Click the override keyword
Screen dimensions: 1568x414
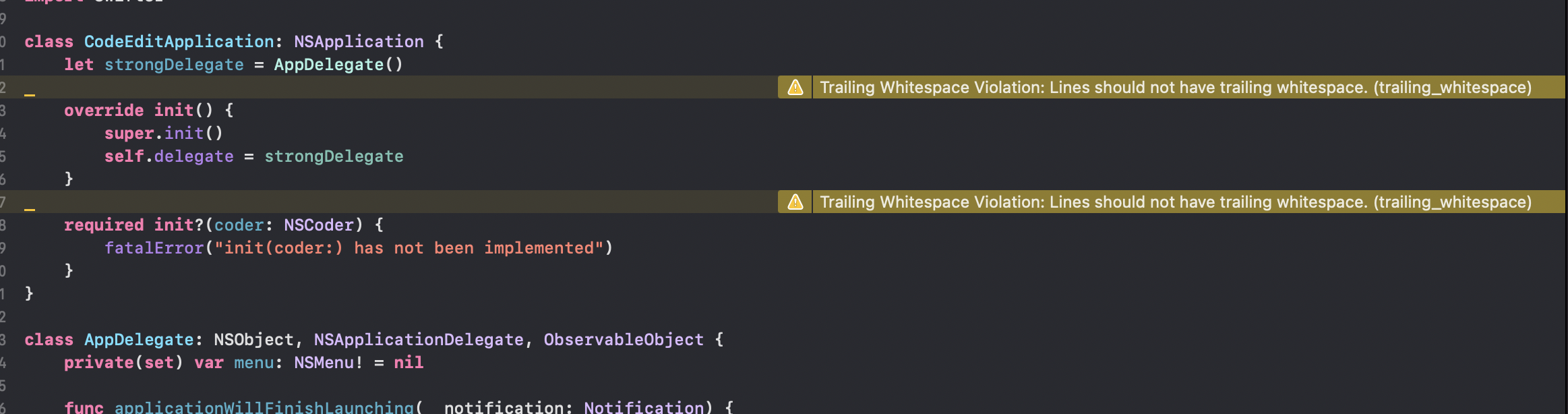click(104, 111)
